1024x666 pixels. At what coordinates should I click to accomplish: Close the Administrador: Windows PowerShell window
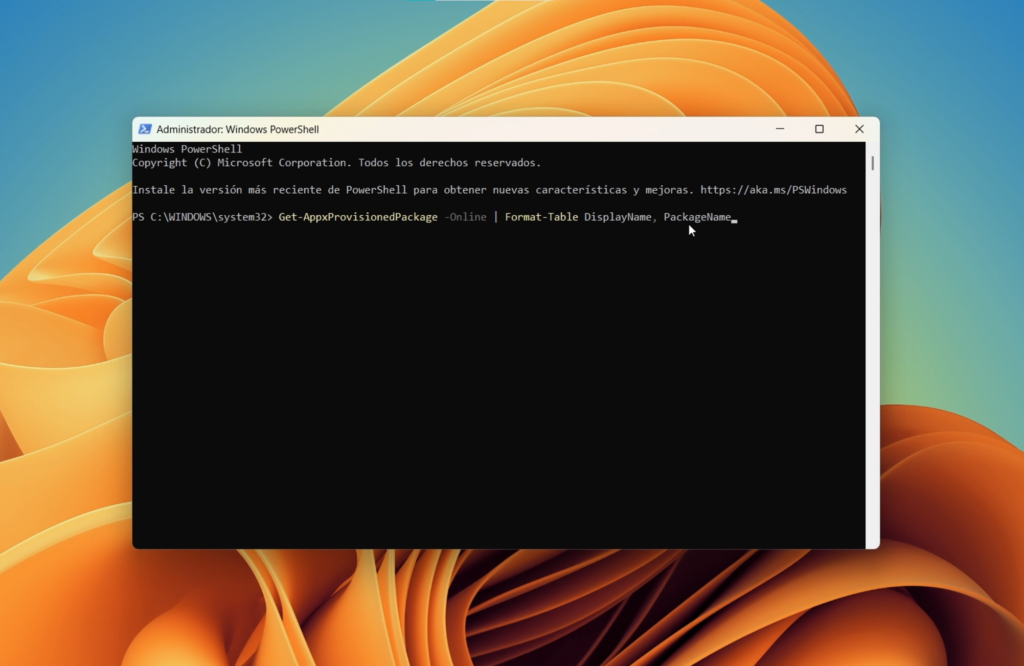pos(859,129)
